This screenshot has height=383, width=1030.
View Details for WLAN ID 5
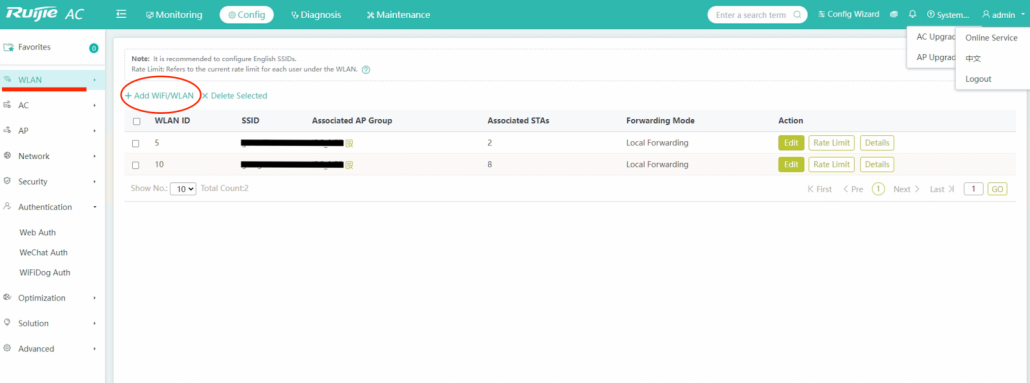877,143
